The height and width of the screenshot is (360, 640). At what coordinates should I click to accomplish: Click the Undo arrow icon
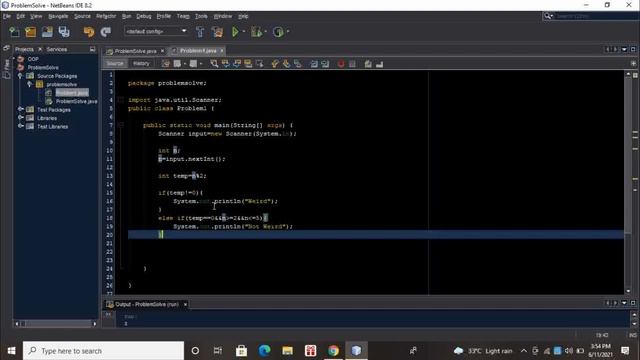pos(89,31)
